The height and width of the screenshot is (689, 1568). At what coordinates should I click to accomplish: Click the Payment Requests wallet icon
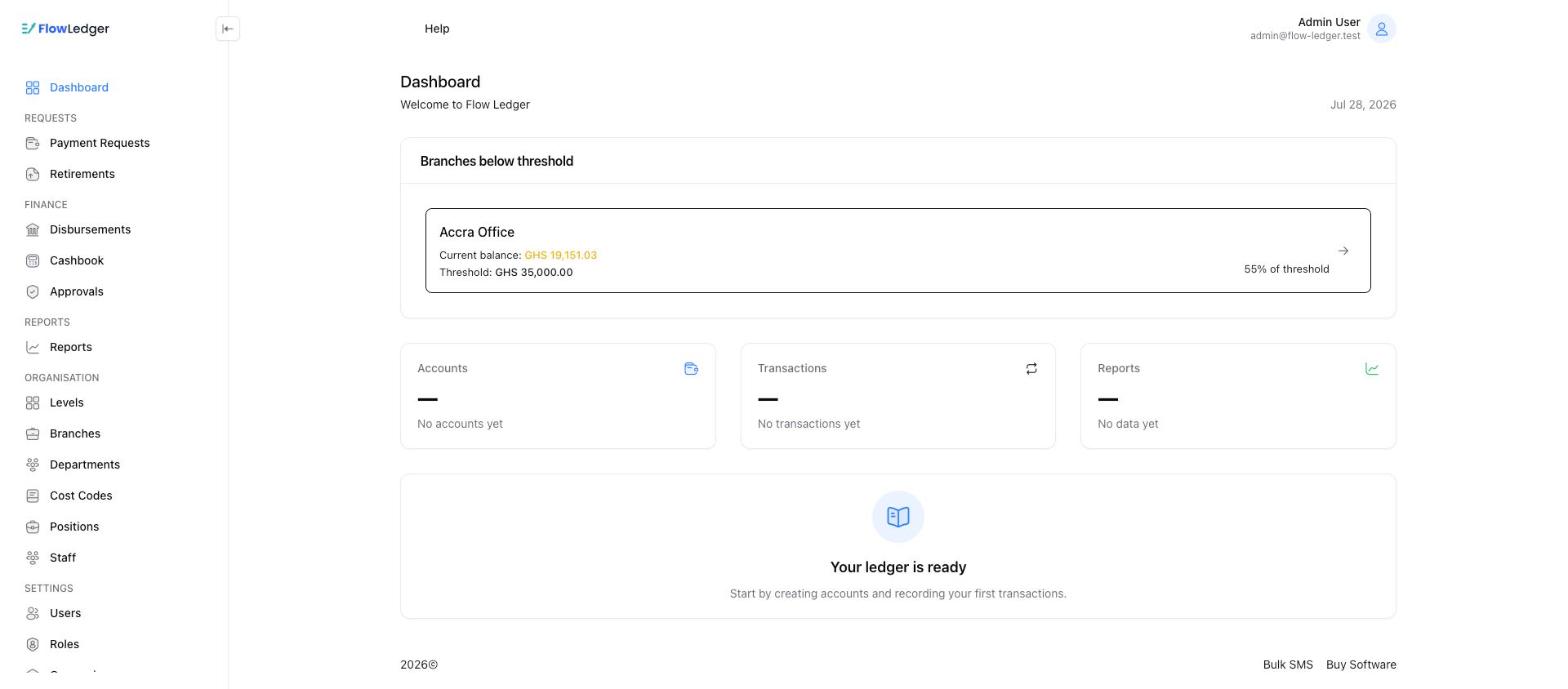32,143
